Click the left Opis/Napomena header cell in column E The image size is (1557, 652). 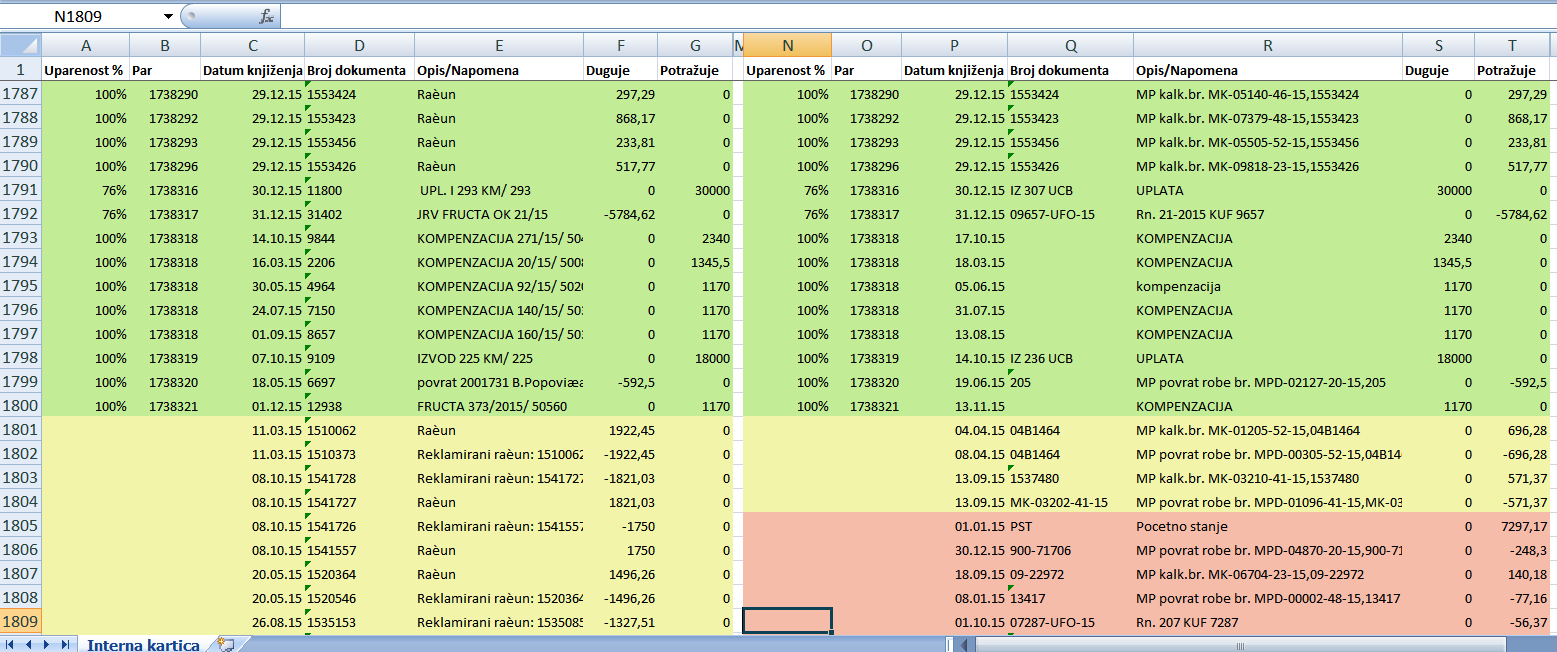[498, 71]
